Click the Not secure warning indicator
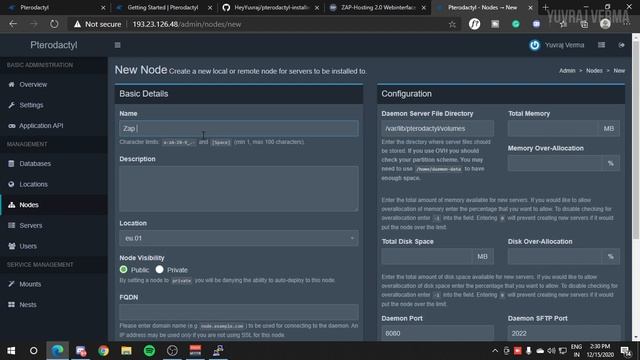640x360 pixels. (x=98, y=24)
